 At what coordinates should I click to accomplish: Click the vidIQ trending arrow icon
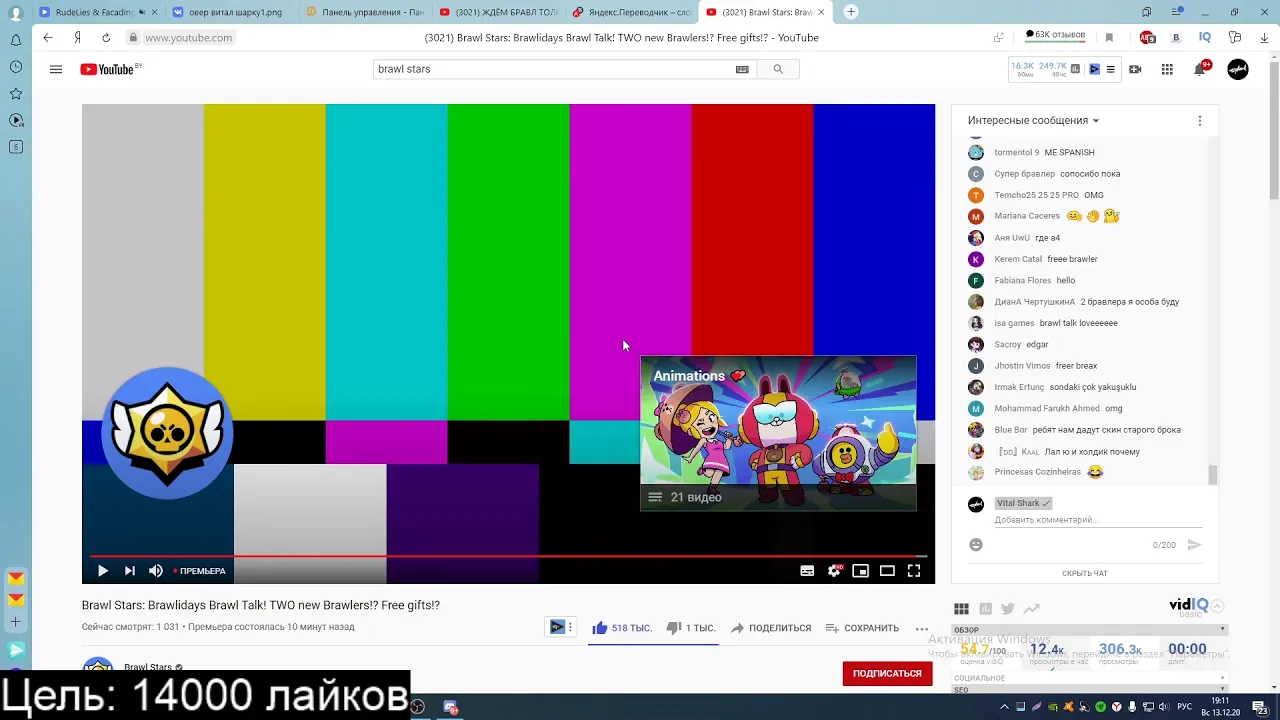[1031, 609]
